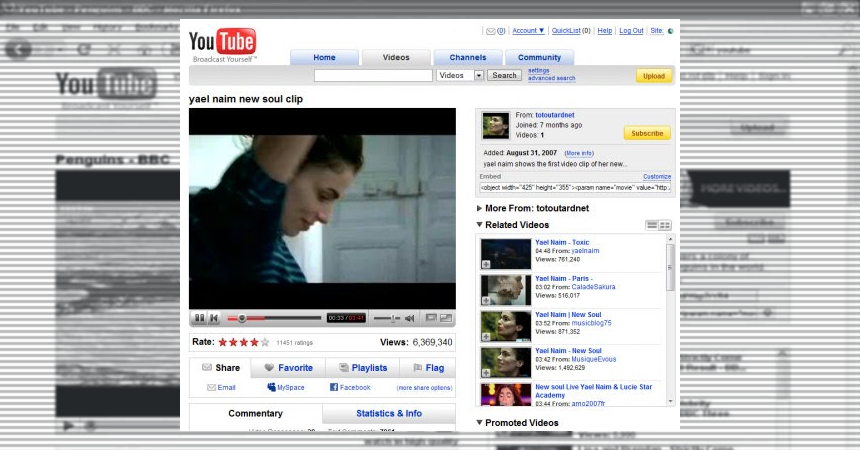Mute the video with the speaker icon
The height and width of the screenshot is (450, 860).
[x=410, y=318]
